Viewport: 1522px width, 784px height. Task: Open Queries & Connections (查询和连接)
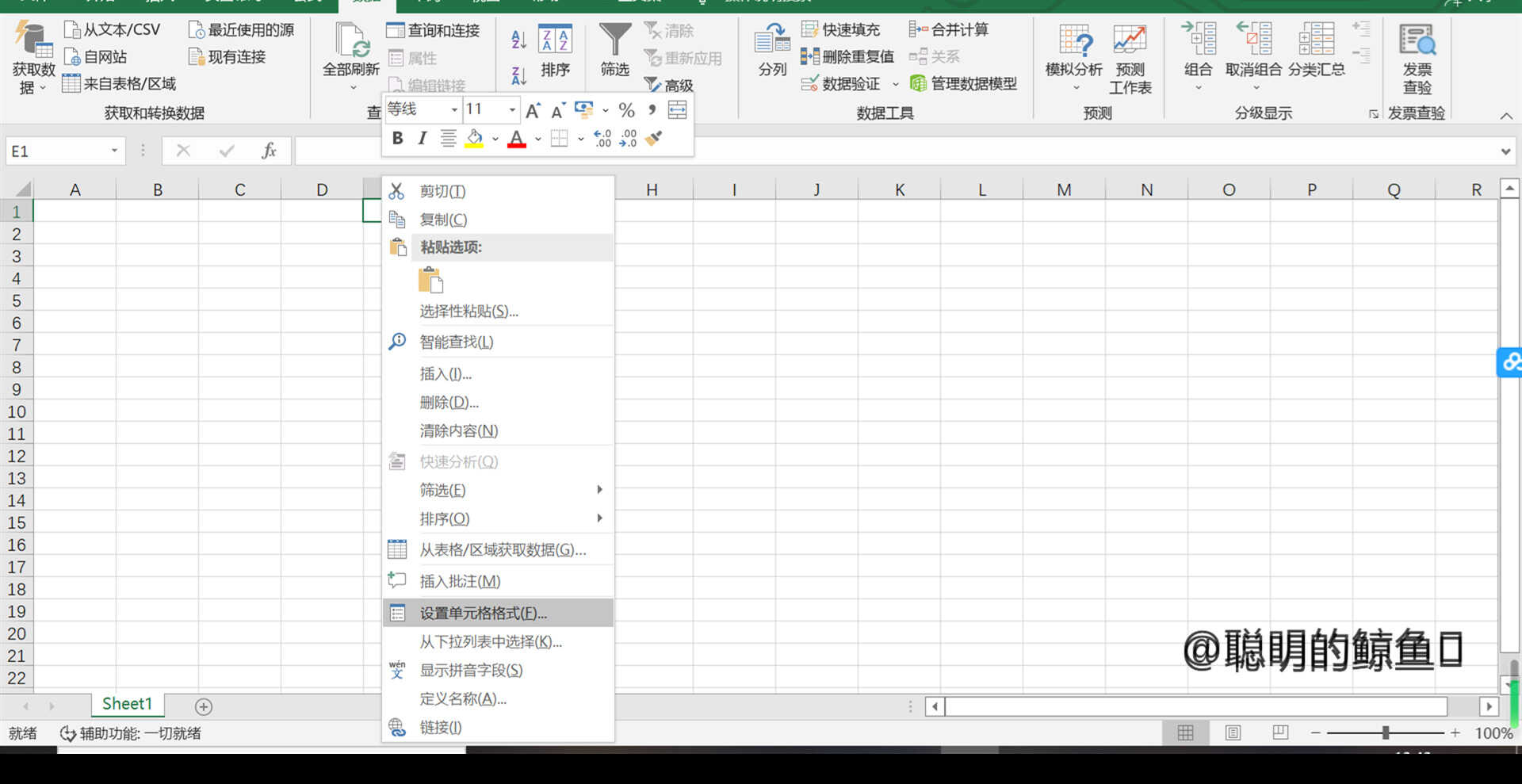coord(433,31)
